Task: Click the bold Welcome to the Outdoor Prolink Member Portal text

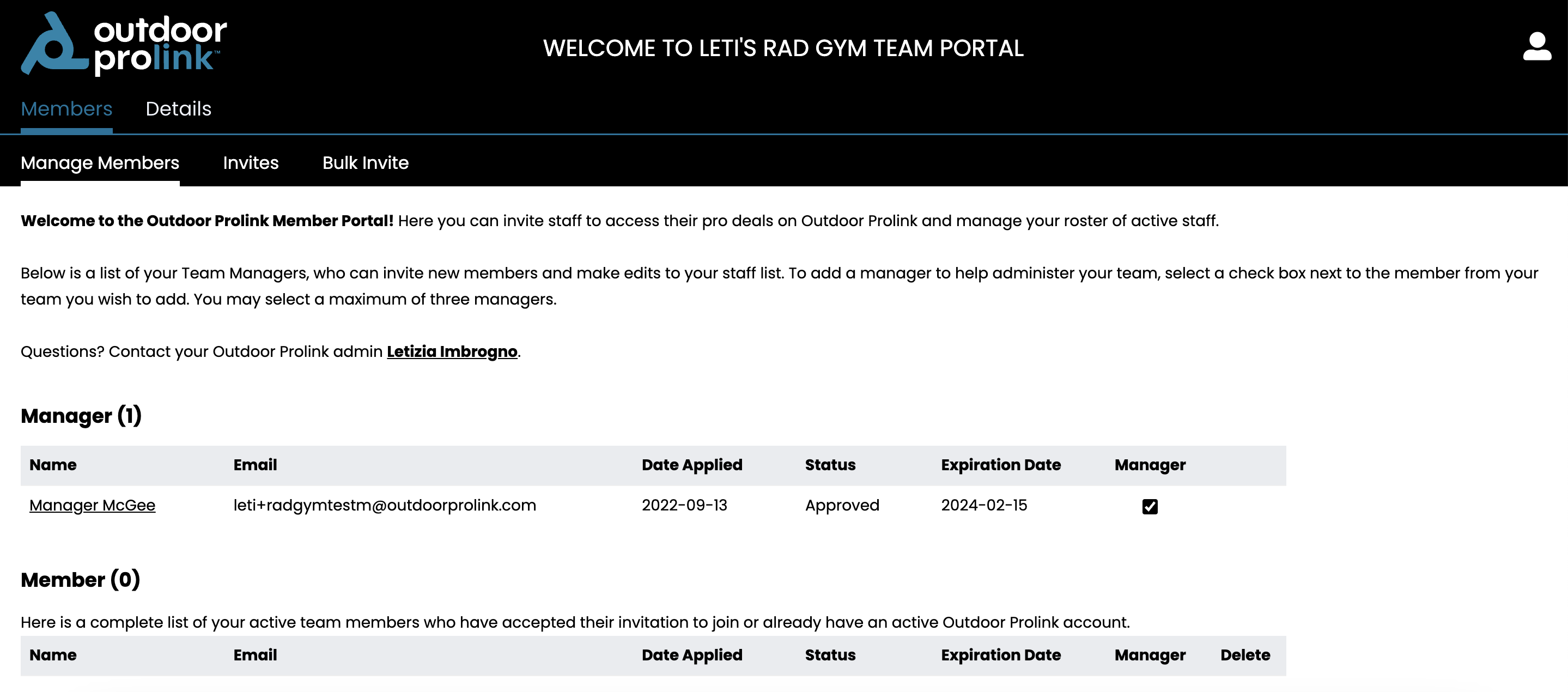Action: pos(207,220)
